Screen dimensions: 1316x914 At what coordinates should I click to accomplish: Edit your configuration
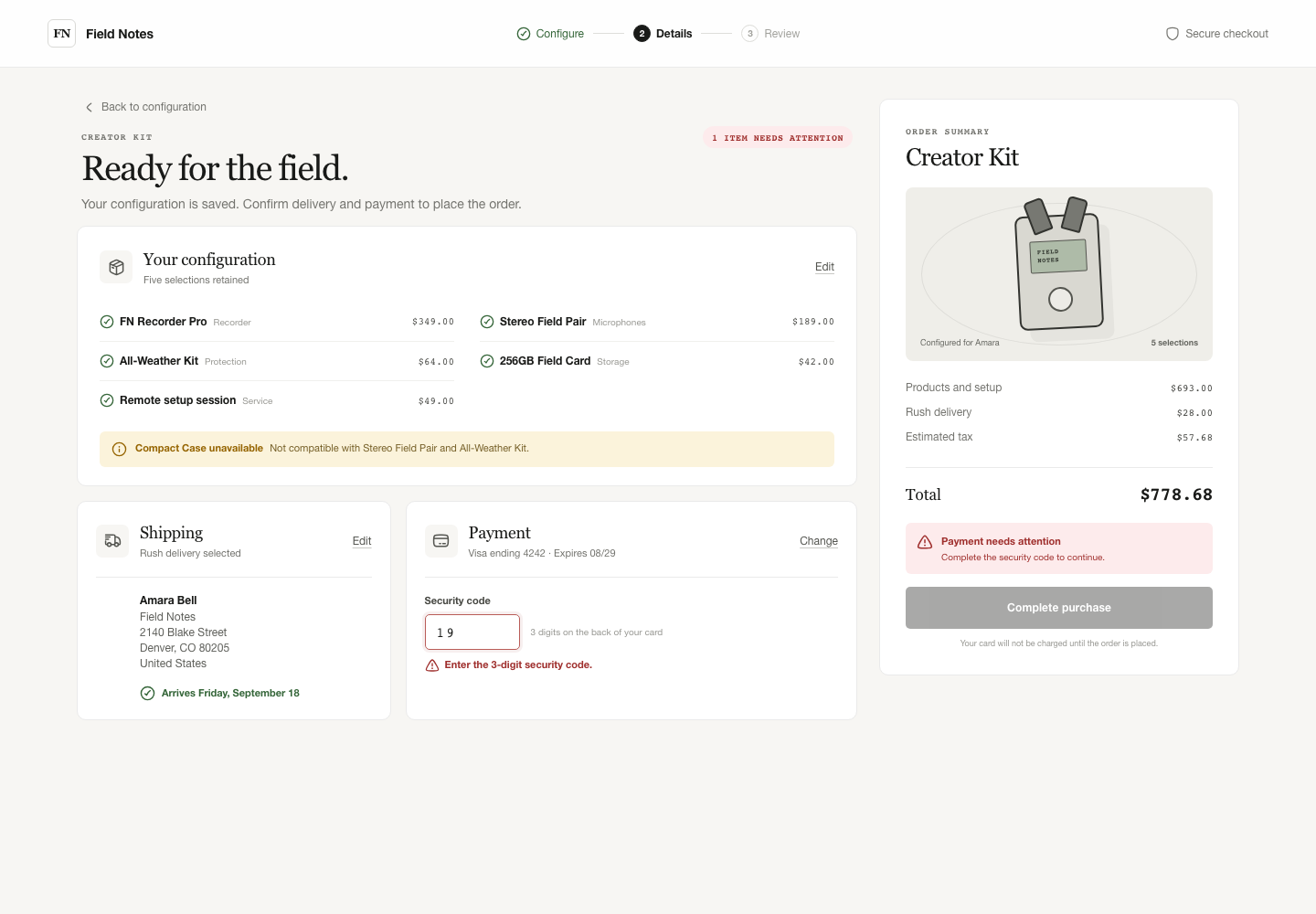(x=824, y=267)
